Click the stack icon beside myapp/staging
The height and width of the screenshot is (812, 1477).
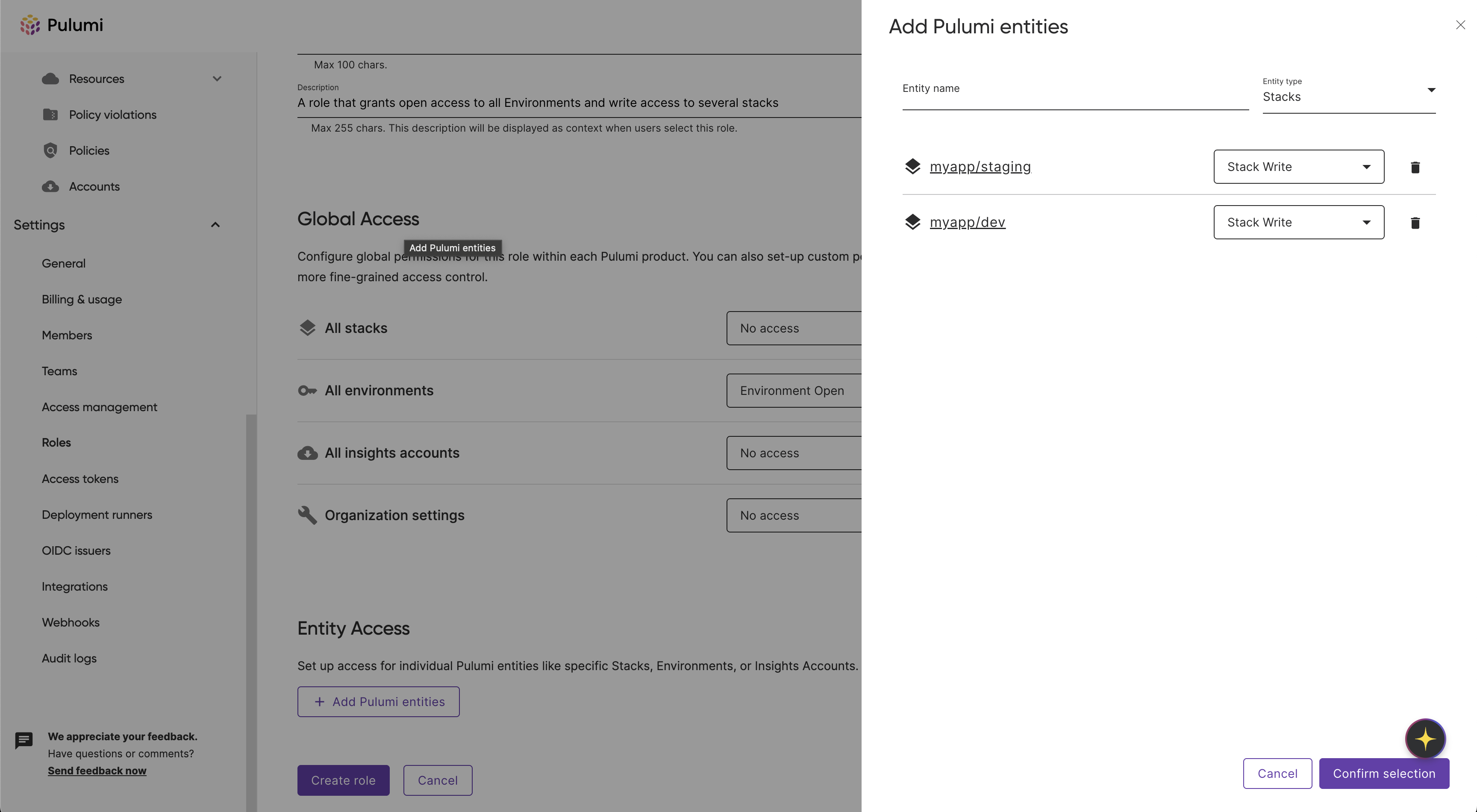click(912, 166)
